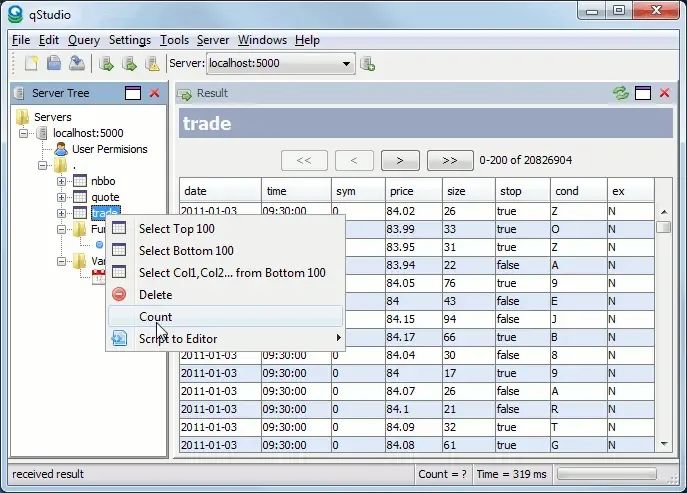687x493 pixels.
Task: Click the table icon beside Select Bottom 100
Action: pos(119,250)
